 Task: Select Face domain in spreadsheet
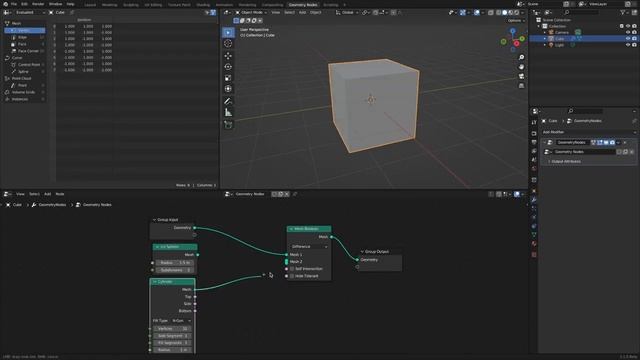25,44
